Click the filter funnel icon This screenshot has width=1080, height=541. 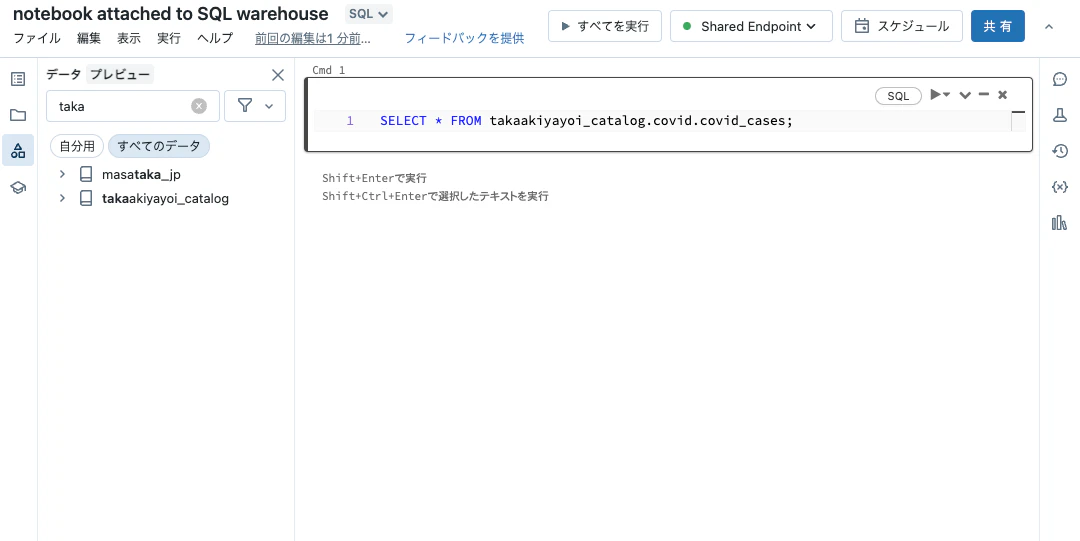pos(245,105)
